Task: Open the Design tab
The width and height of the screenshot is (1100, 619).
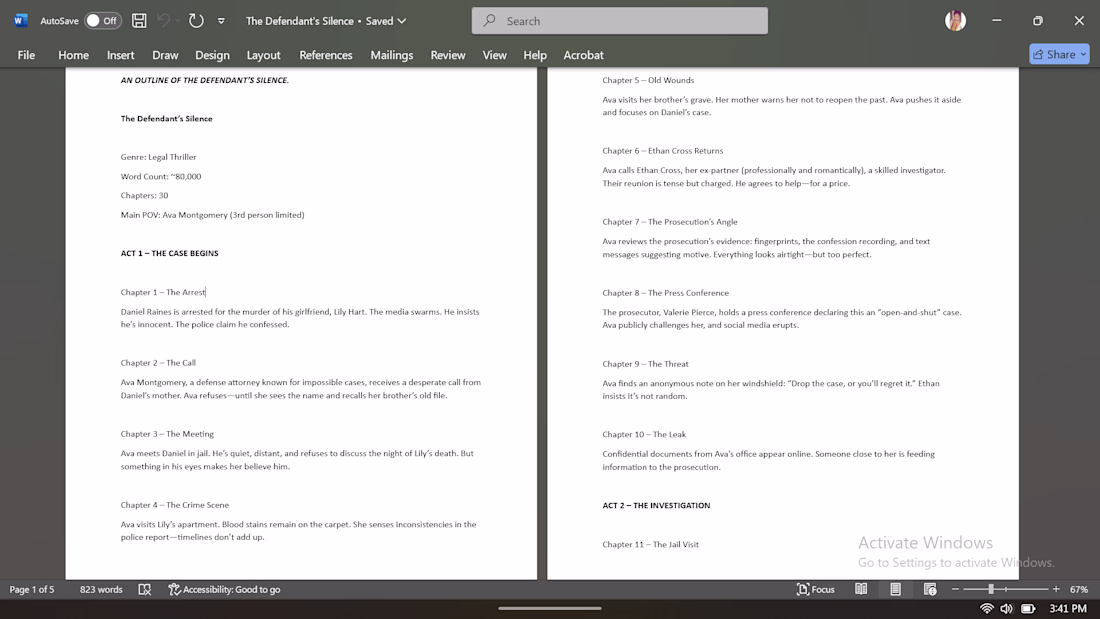Action: (x=212, y=55)
